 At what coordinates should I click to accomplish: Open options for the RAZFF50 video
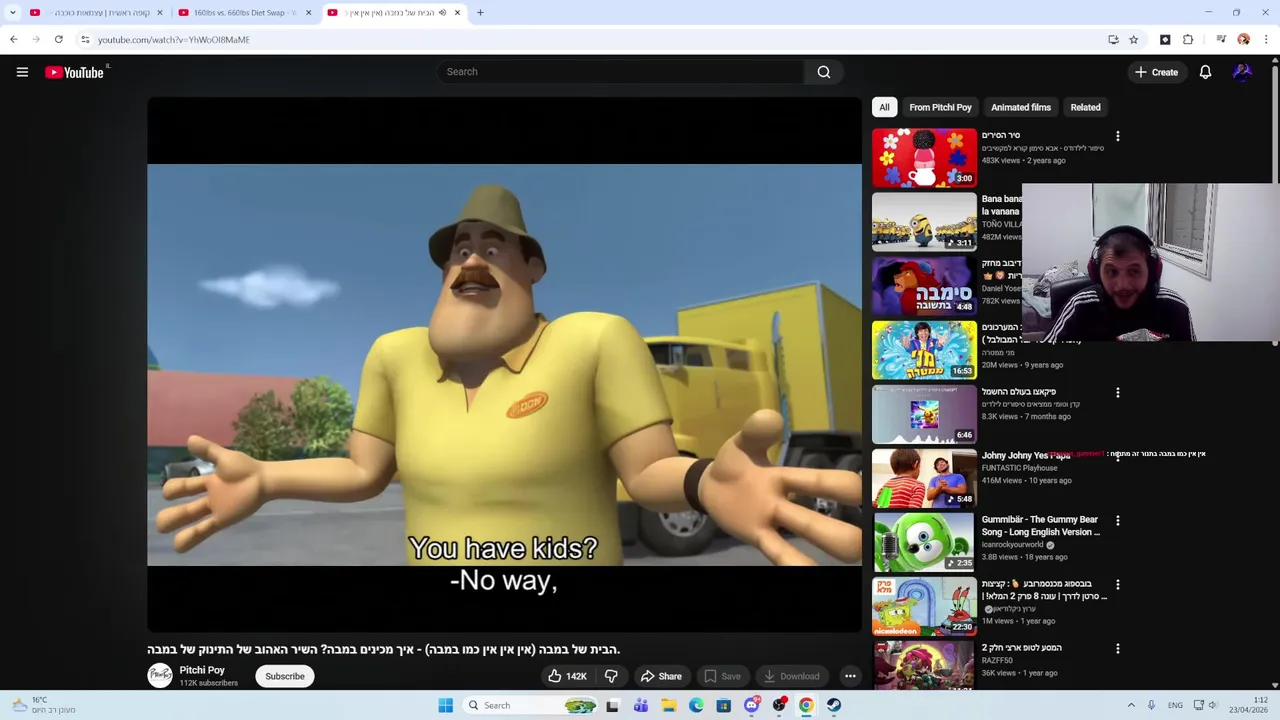tap(1118, 648)
